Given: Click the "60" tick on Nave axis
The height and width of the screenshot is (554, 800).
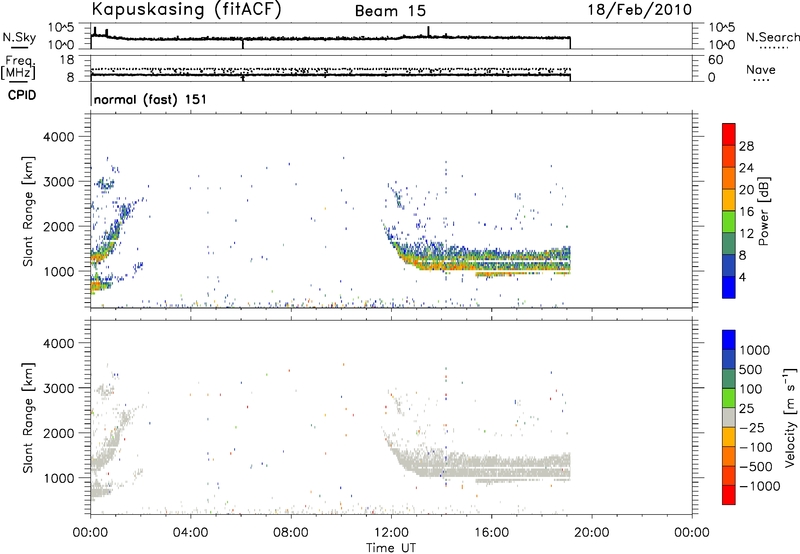Looking at the screenshot, I should click(715, 60).
